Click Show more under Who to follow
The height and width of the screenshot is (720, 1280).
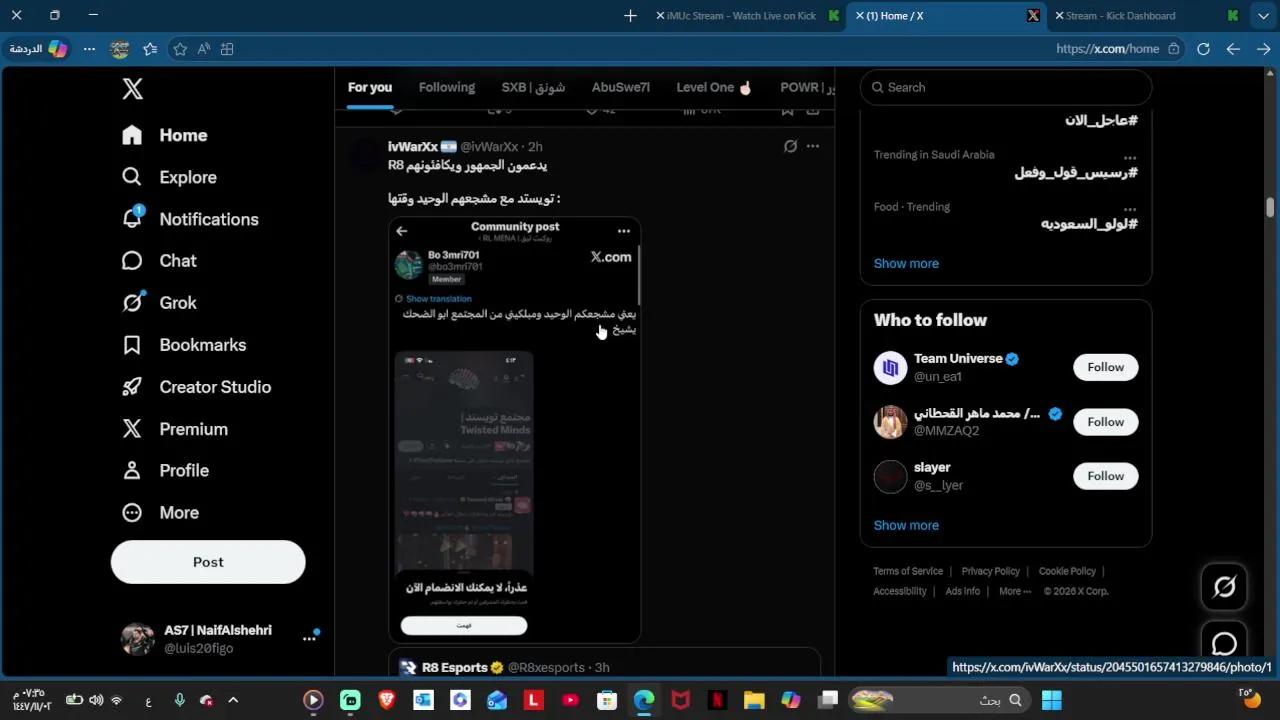[x=906, y=525]
